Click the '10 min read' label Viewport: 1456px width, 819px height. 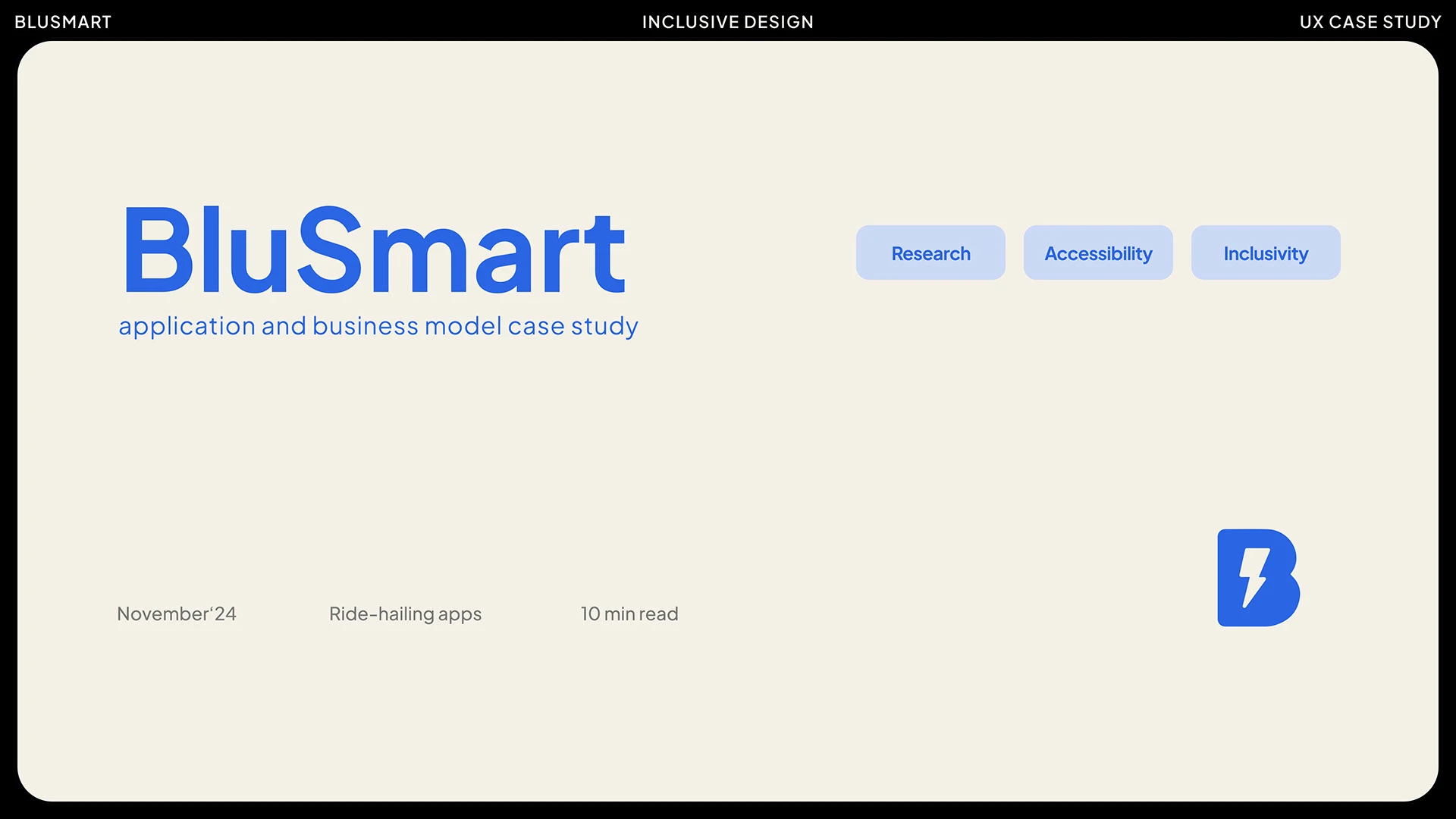629,613
